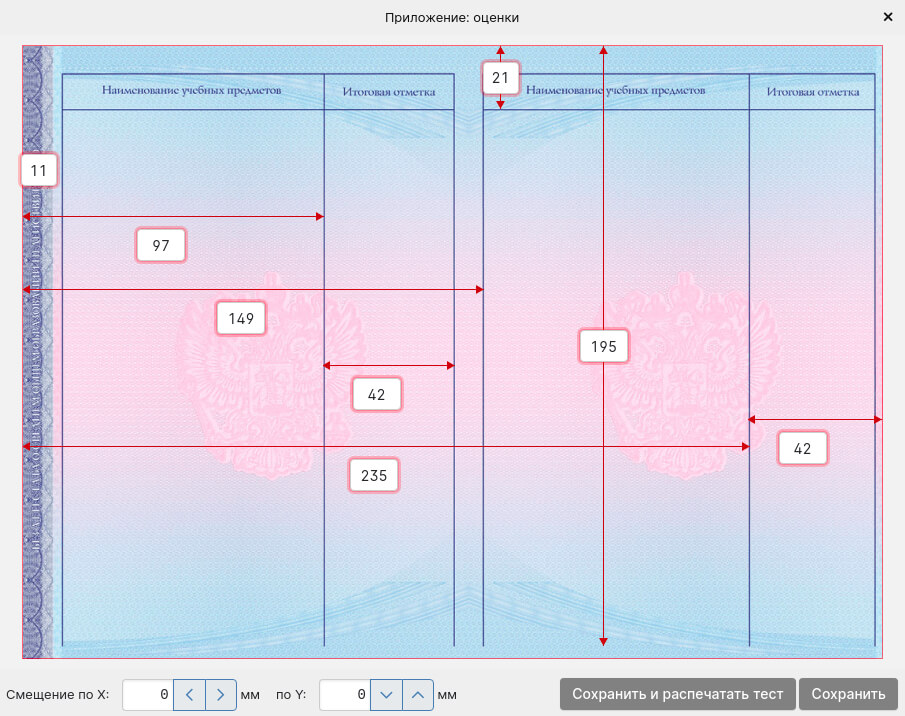Select the 42 field on the left page

pos(376,395)
